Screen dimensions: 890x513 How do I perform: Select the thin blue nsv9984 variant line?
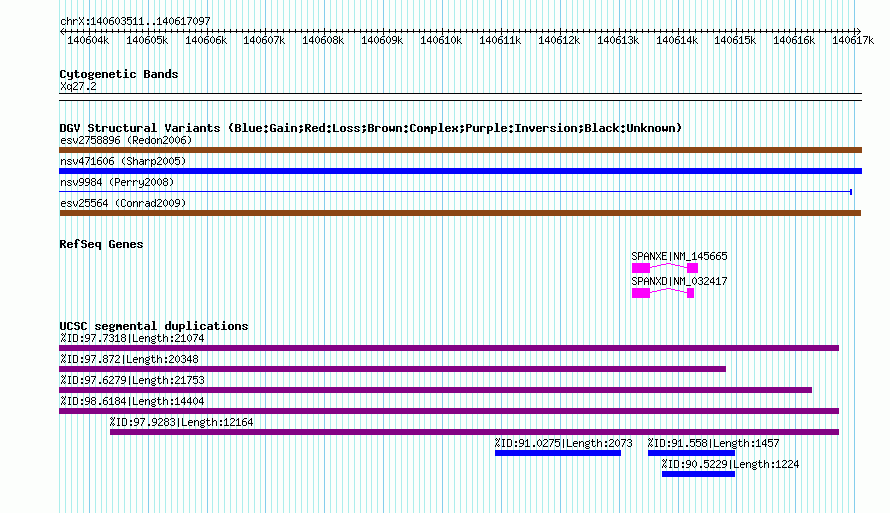456,192
